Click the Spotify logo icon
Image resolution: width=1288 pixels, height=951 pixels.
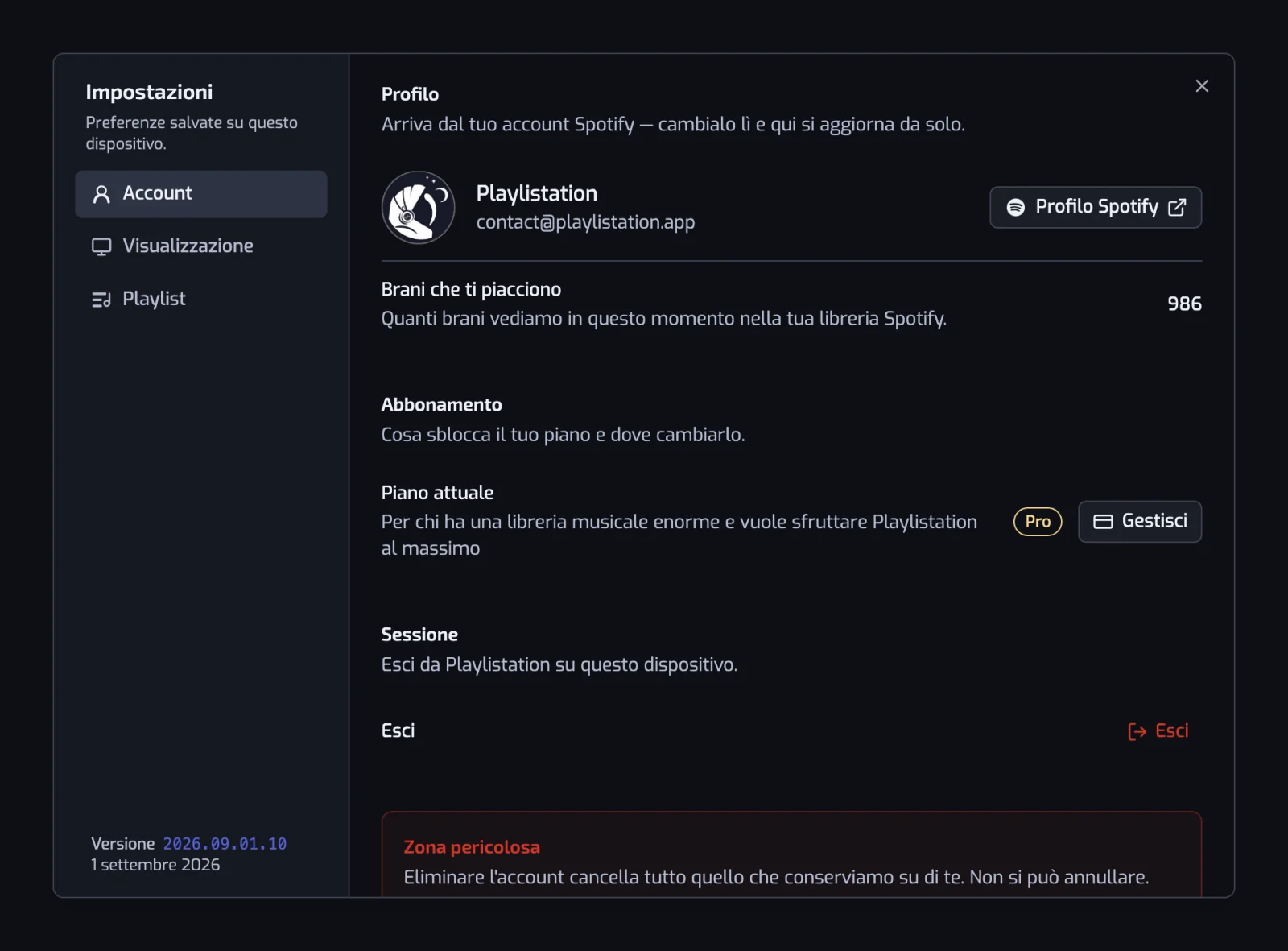point(1016,207)
